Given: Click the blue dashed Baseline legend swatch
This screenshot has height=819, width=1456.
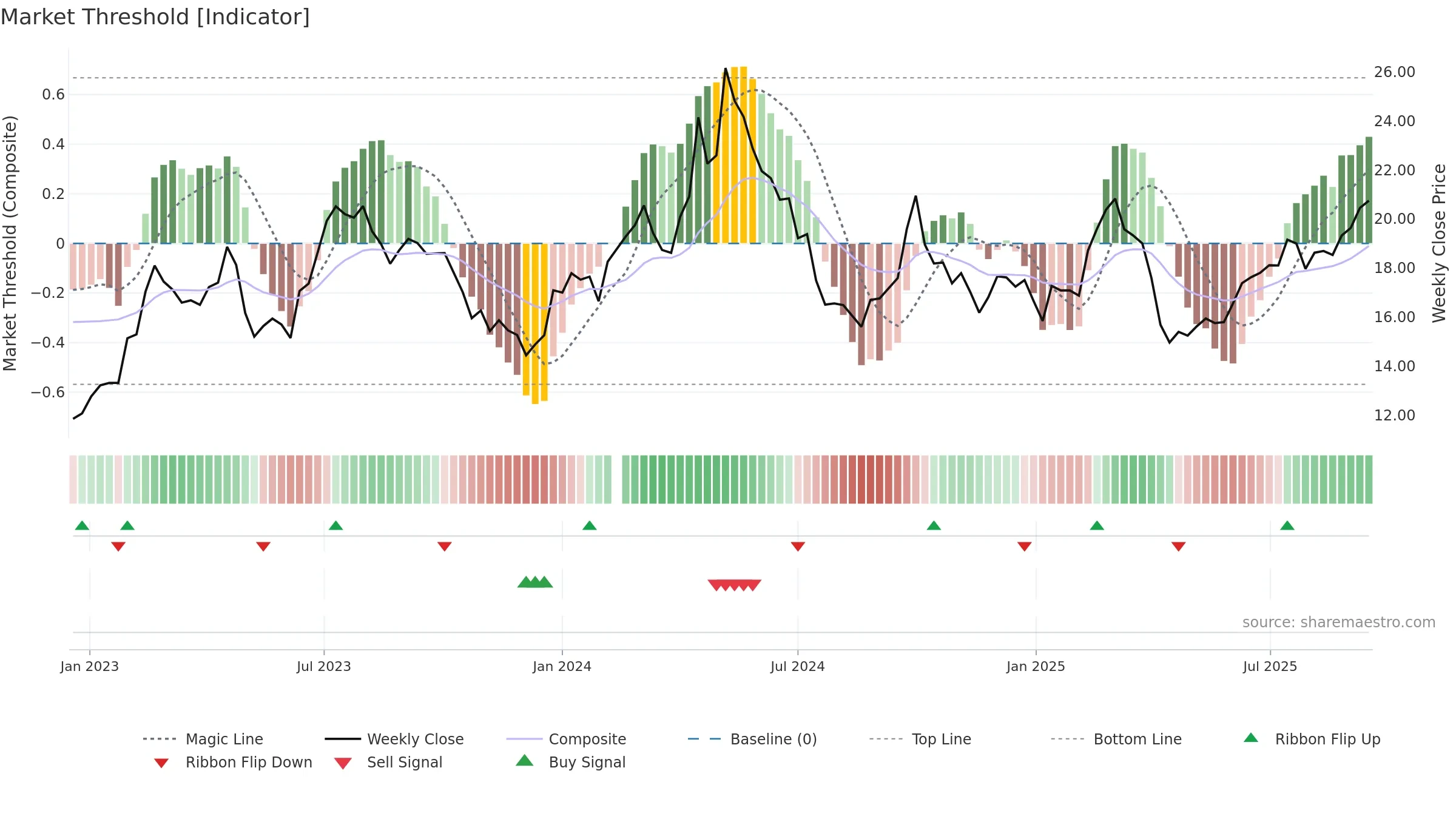Looking at the screenshot, I should 704,739.
